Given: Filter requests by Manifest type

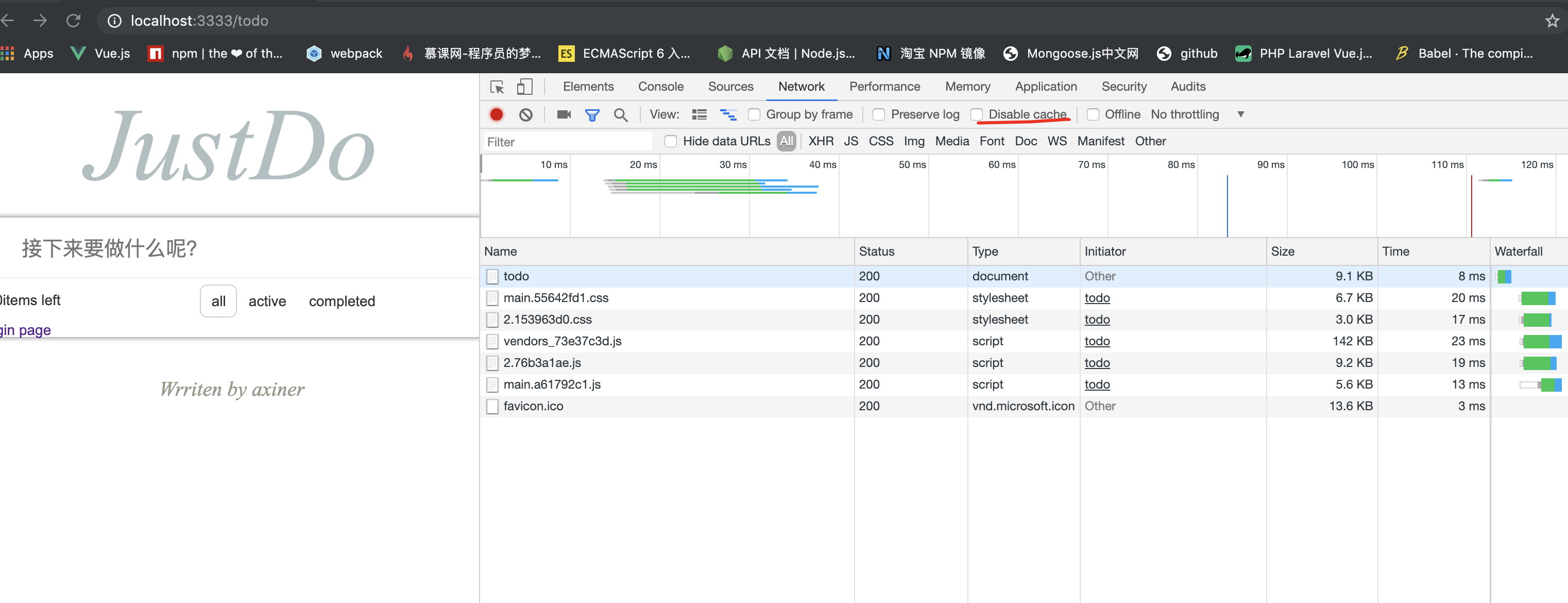Looking at the screenshot, I should 1100,141.
